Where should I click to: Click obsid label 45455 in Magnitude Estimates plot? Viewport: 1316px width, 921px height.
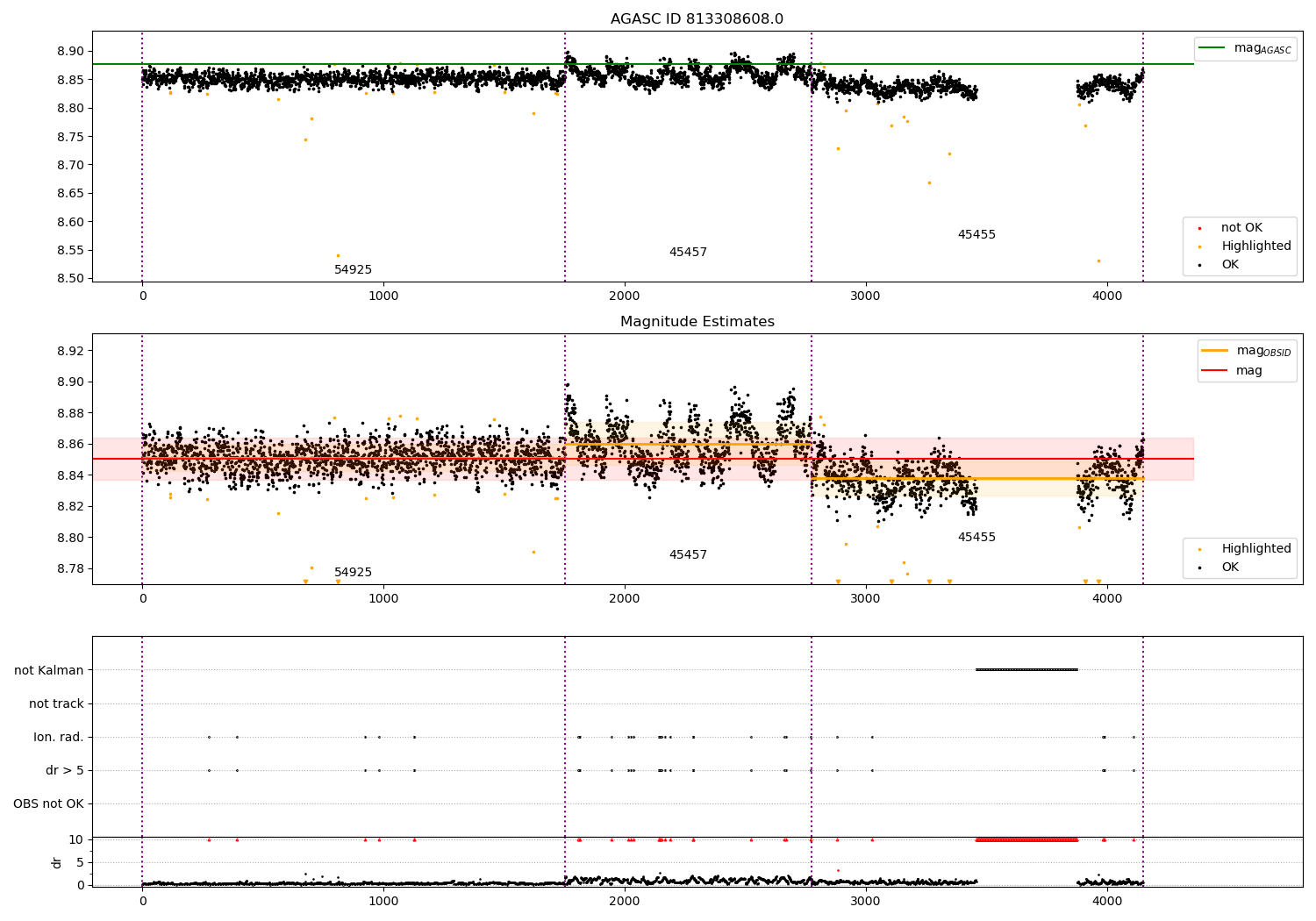(976, 538)
